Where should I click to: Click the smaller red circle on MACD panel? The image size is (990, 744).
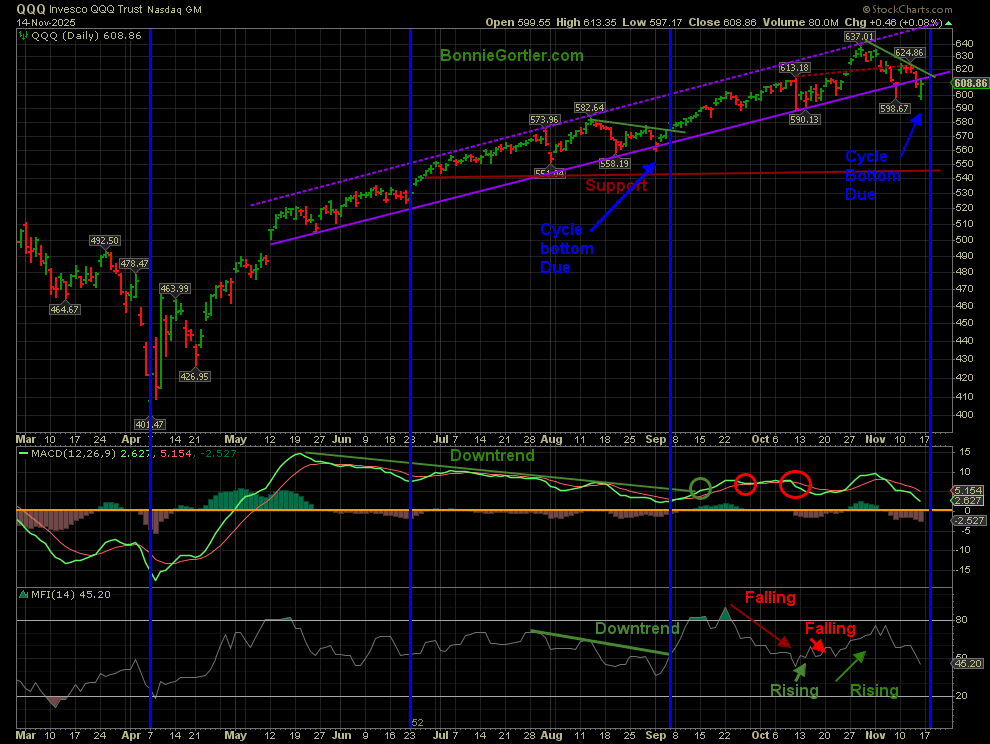[x=745, y=484]
